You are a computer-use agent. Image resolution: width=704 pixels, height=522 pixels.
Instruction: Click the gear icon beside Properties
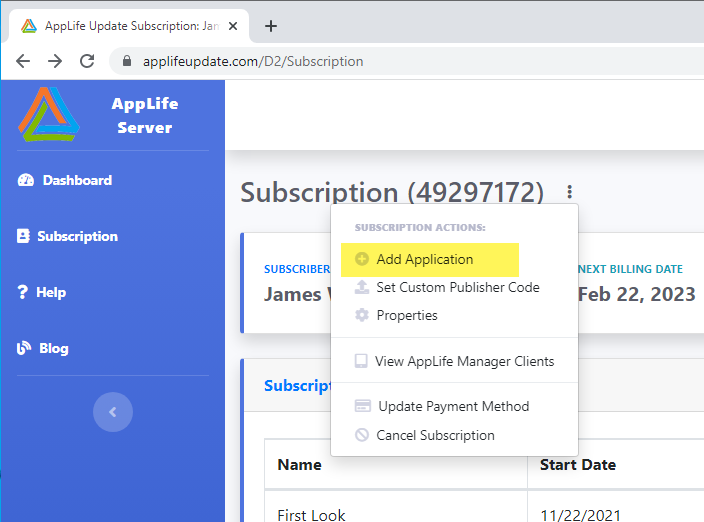362,315
